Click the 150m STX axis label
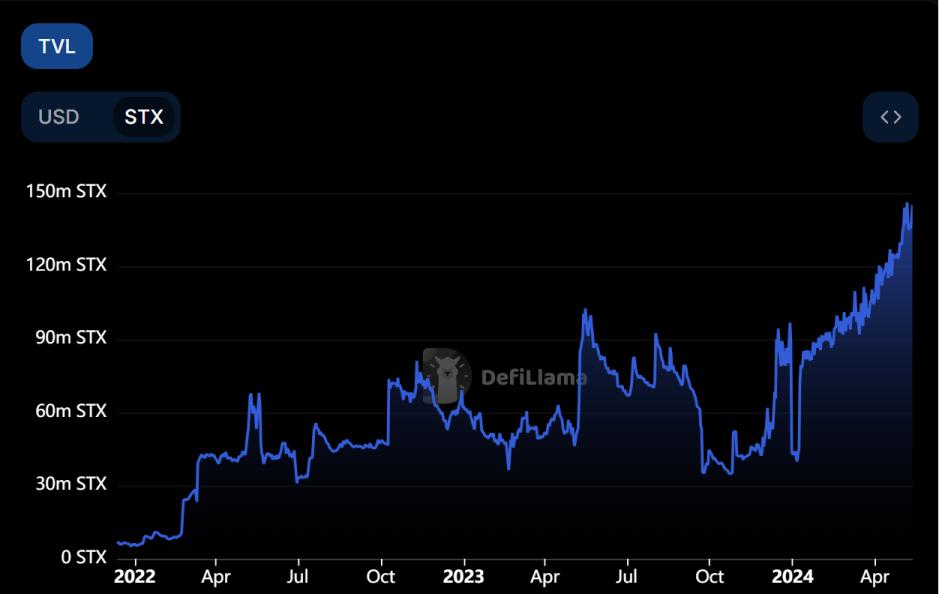939x594 pixels. (x=66, y=192)
